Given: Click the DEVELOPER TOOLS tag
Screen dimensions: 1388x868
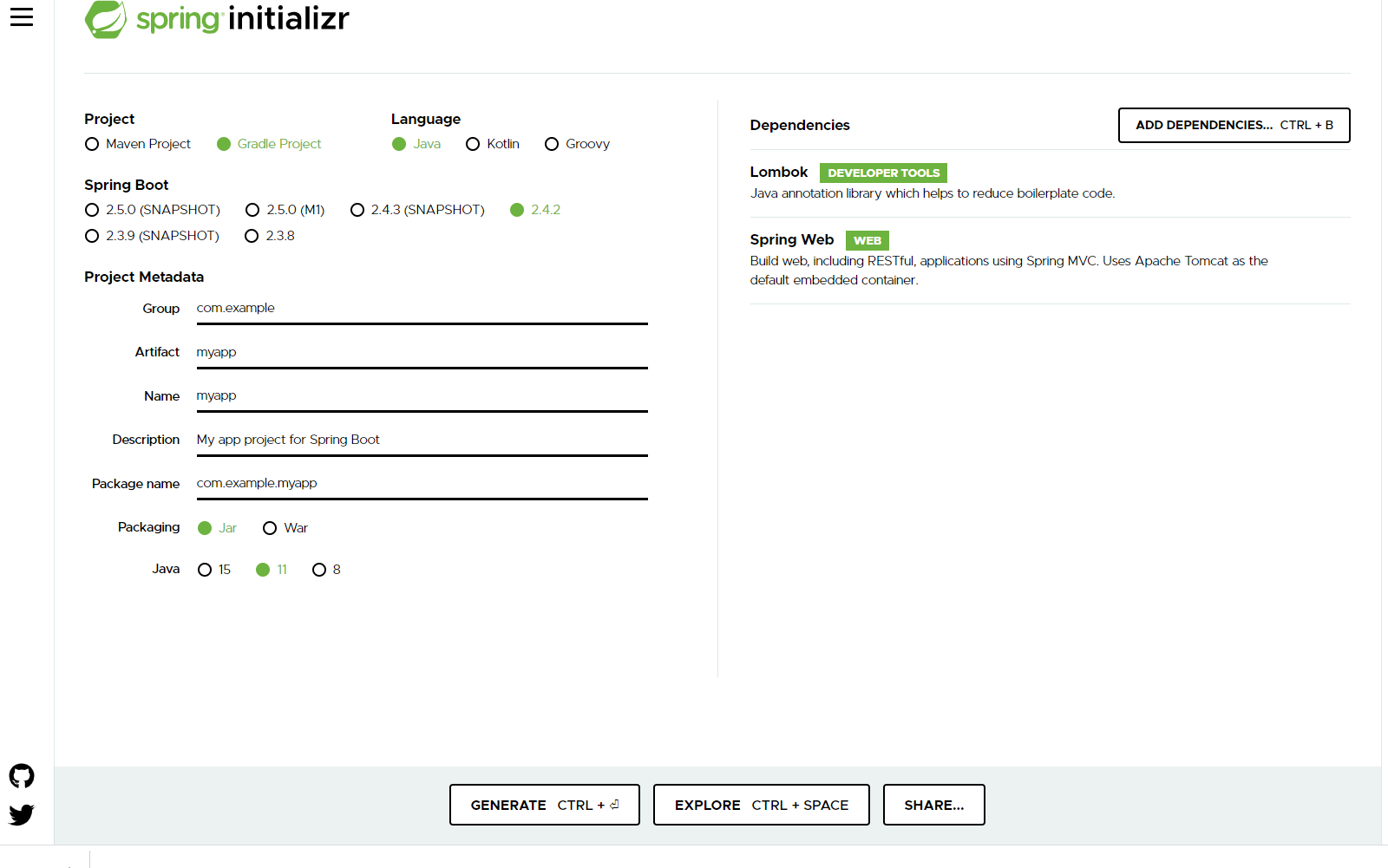Looking at the screenshot, I should (883, 173).
